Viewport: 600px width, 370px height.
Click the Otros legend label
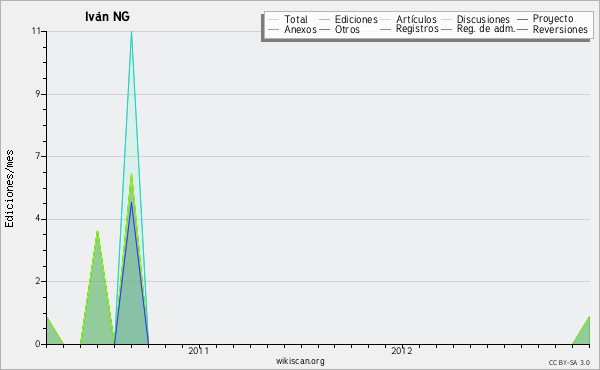click(347, 29)
